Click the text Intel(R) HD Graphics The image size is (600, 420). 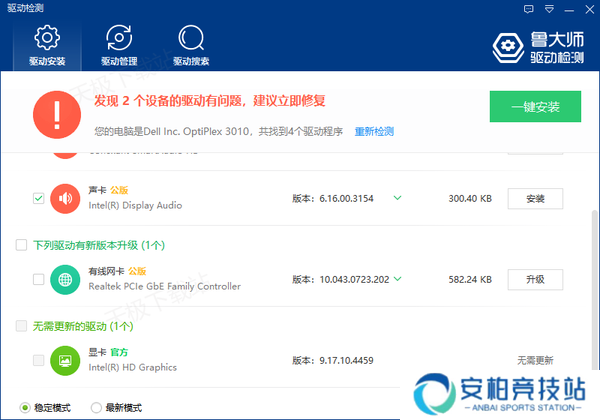[132, 368]
